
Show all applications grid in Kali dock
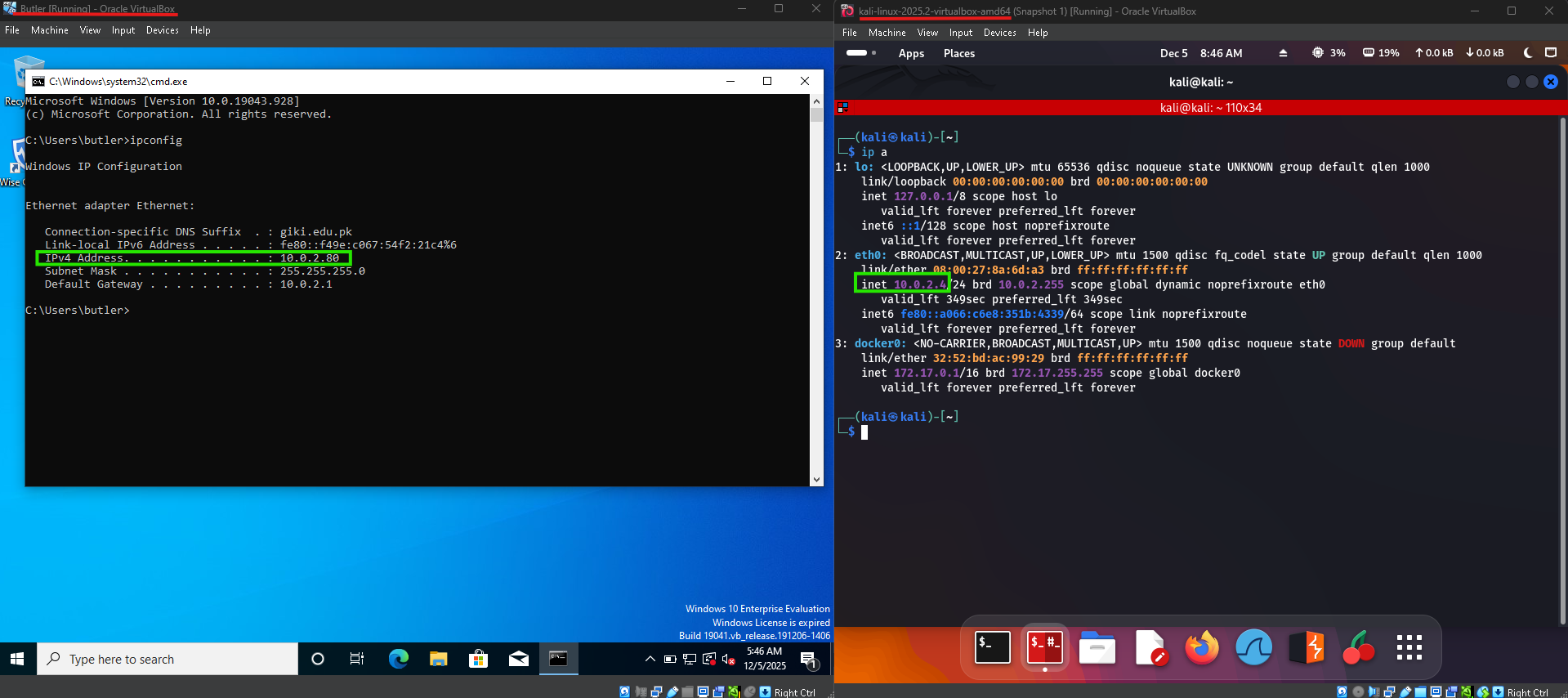tap(1409, 647)
